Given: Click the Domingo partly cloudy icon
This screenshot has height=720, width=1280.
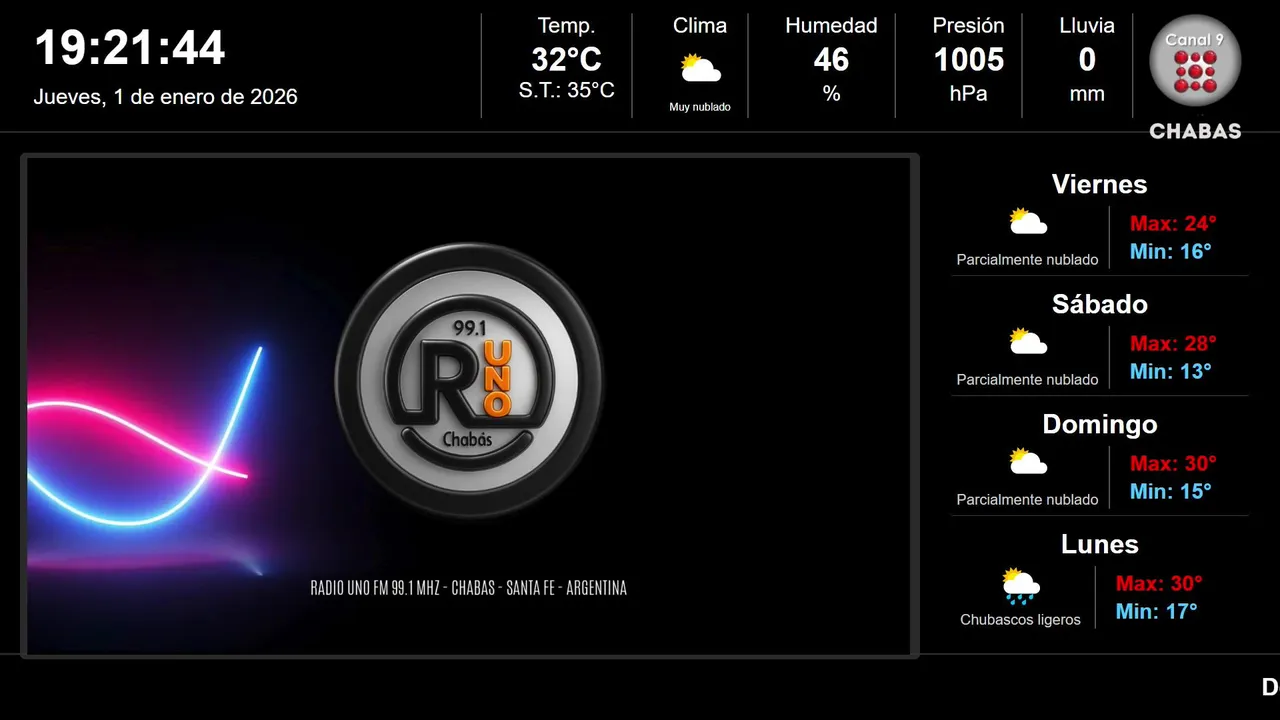Looking at the screenshot, I should click(x=1027, y=462).
